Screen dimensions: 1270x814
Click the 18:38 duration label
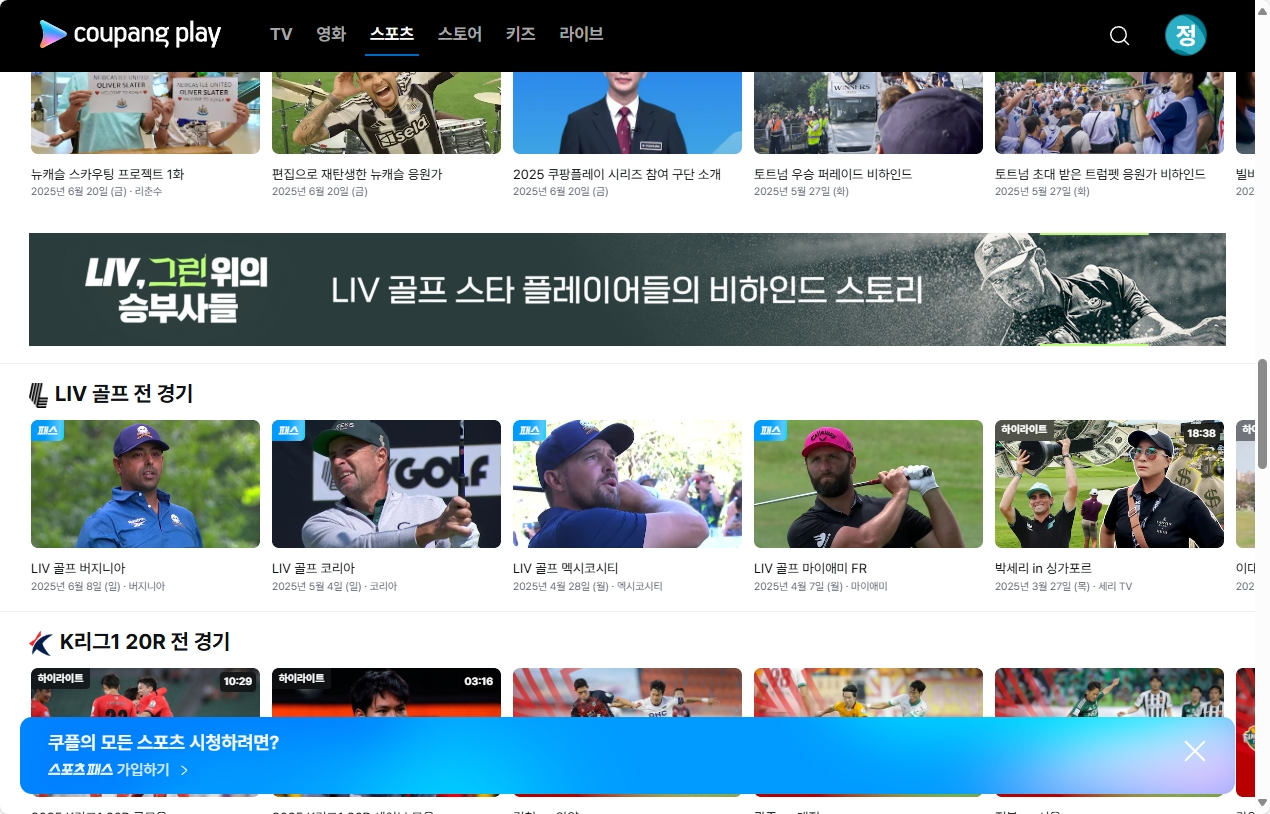(x=1200, y=433)
